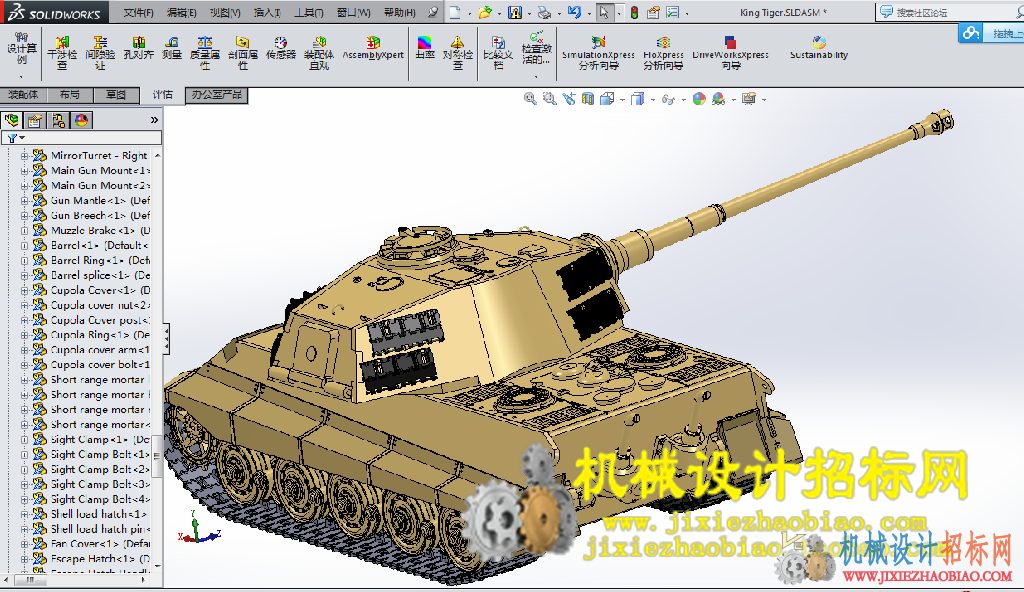
Task: Expand the panel with the double chevron
Action: (154, 120)
